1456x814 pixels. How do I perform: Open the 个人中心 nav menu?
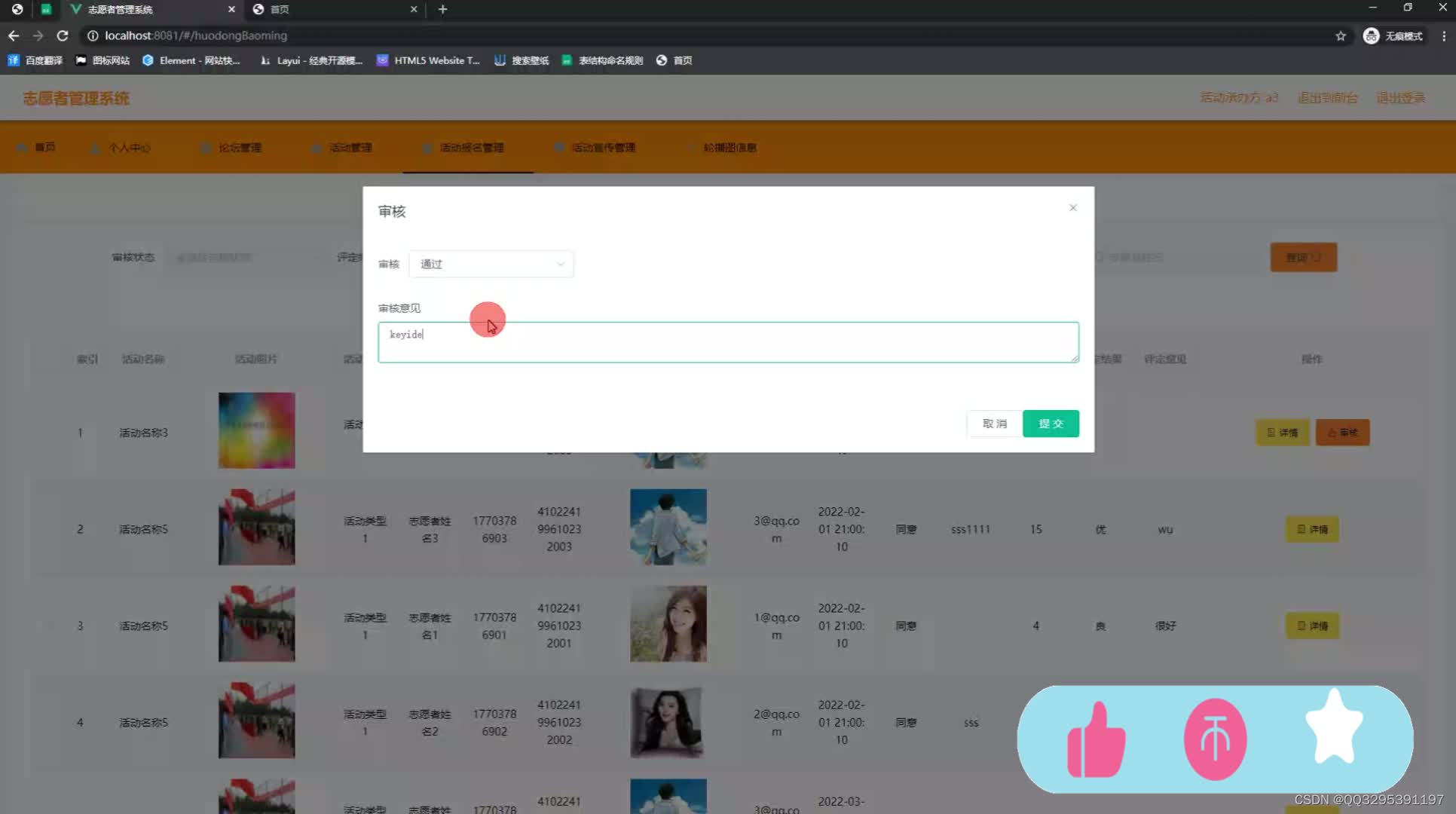(x=121, y=147)
